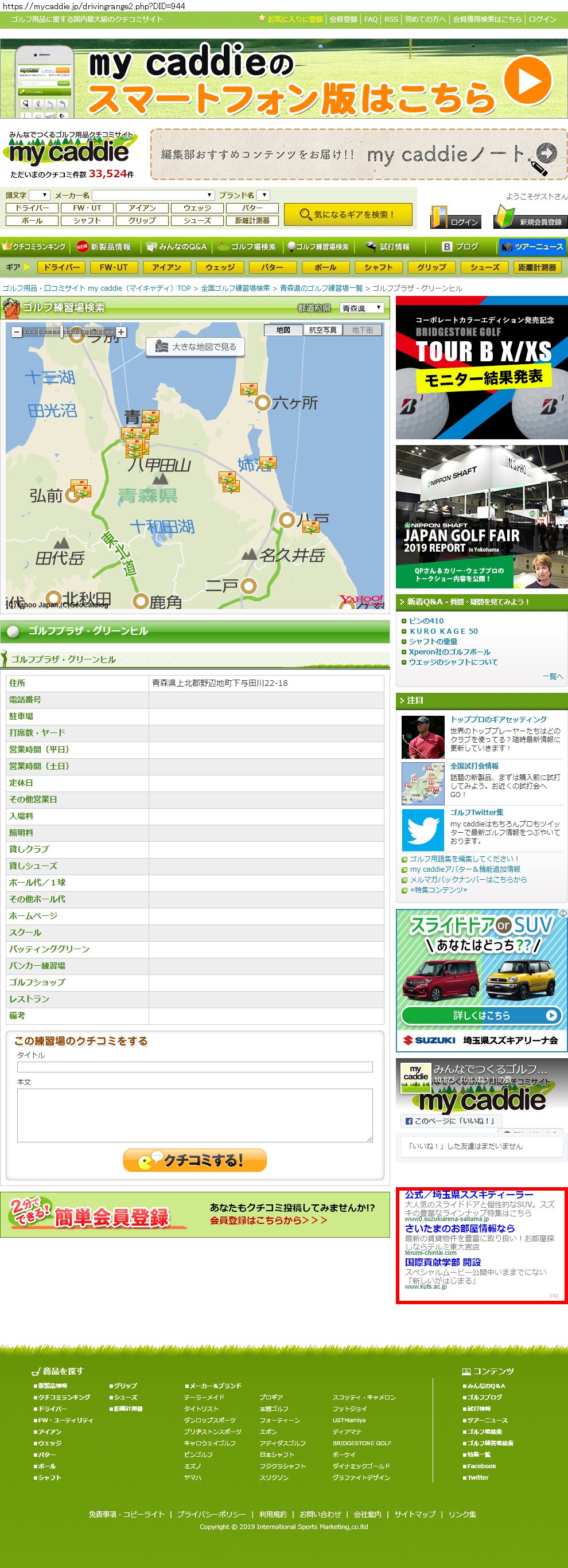Open the ログイン door icon button
The height and width of the screenshot is (1568, 568).
tap(439, 217)
